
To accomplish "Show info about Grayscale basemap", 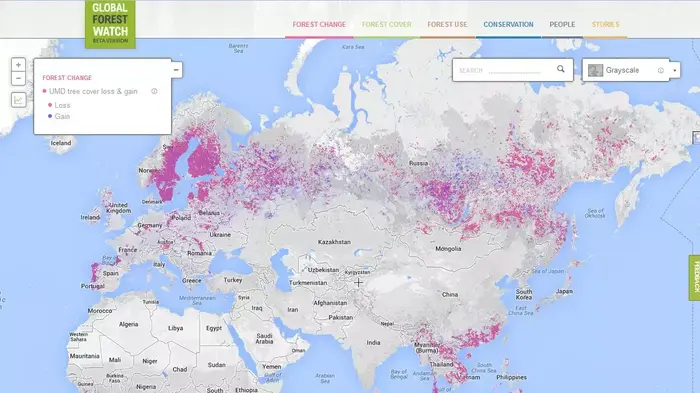I will pyautogui.click(x=661, y=70).
